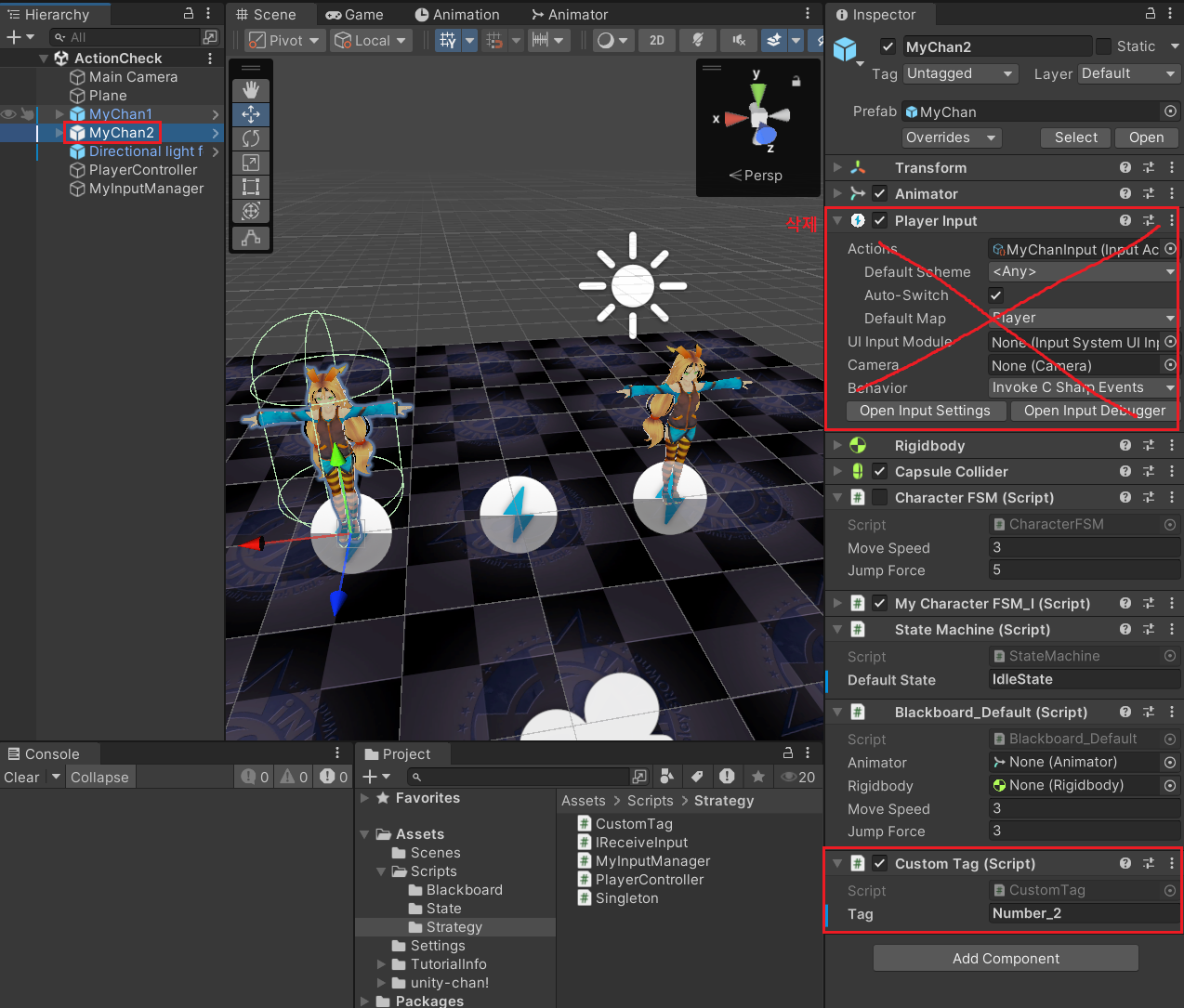The image size is (1184, 1008).
Task: Select the combined Transform tool
Action: (x=251, y=211)
